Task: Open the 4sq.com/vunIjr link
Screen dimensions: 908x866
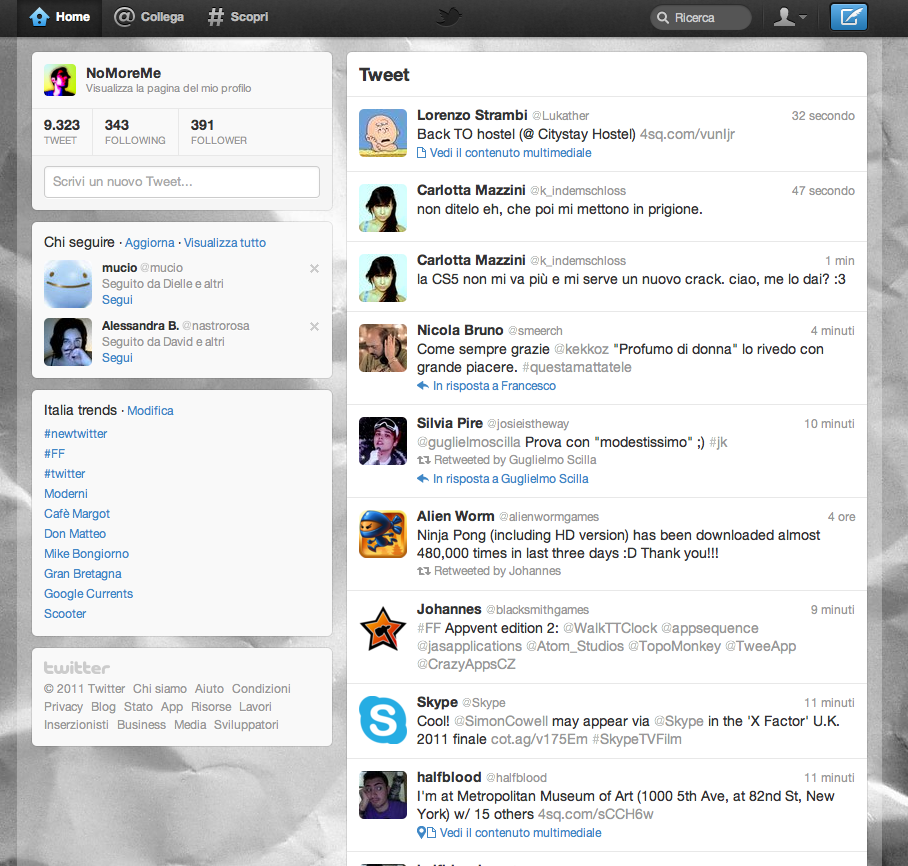Action: (687, 134)
